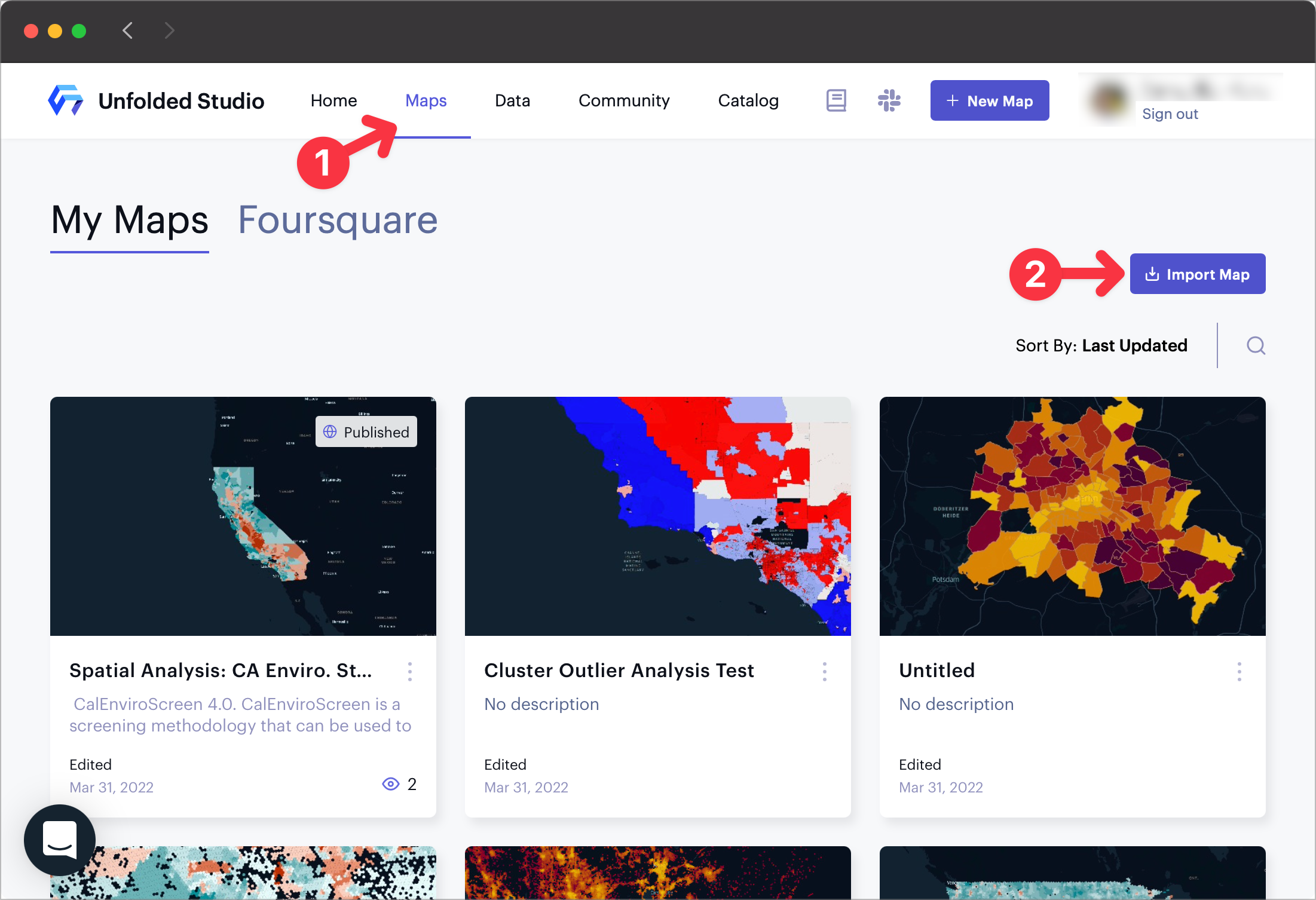Open the documentation book icon
Image resolution: width=1316 pixels, height=900 pixels.
835,100
